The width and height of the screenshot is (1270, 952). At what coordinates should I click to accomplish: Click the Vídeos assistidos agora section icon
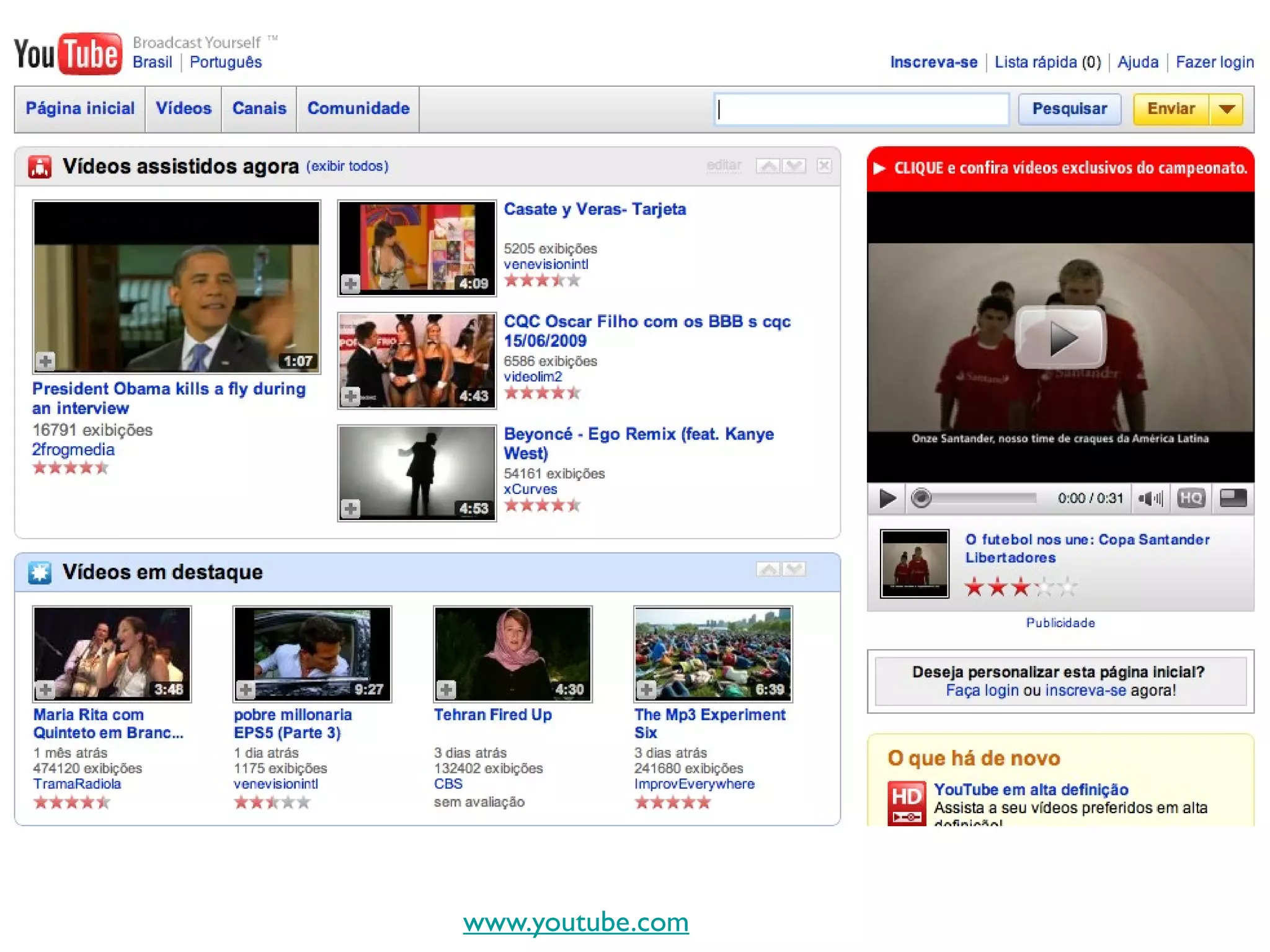40,167
